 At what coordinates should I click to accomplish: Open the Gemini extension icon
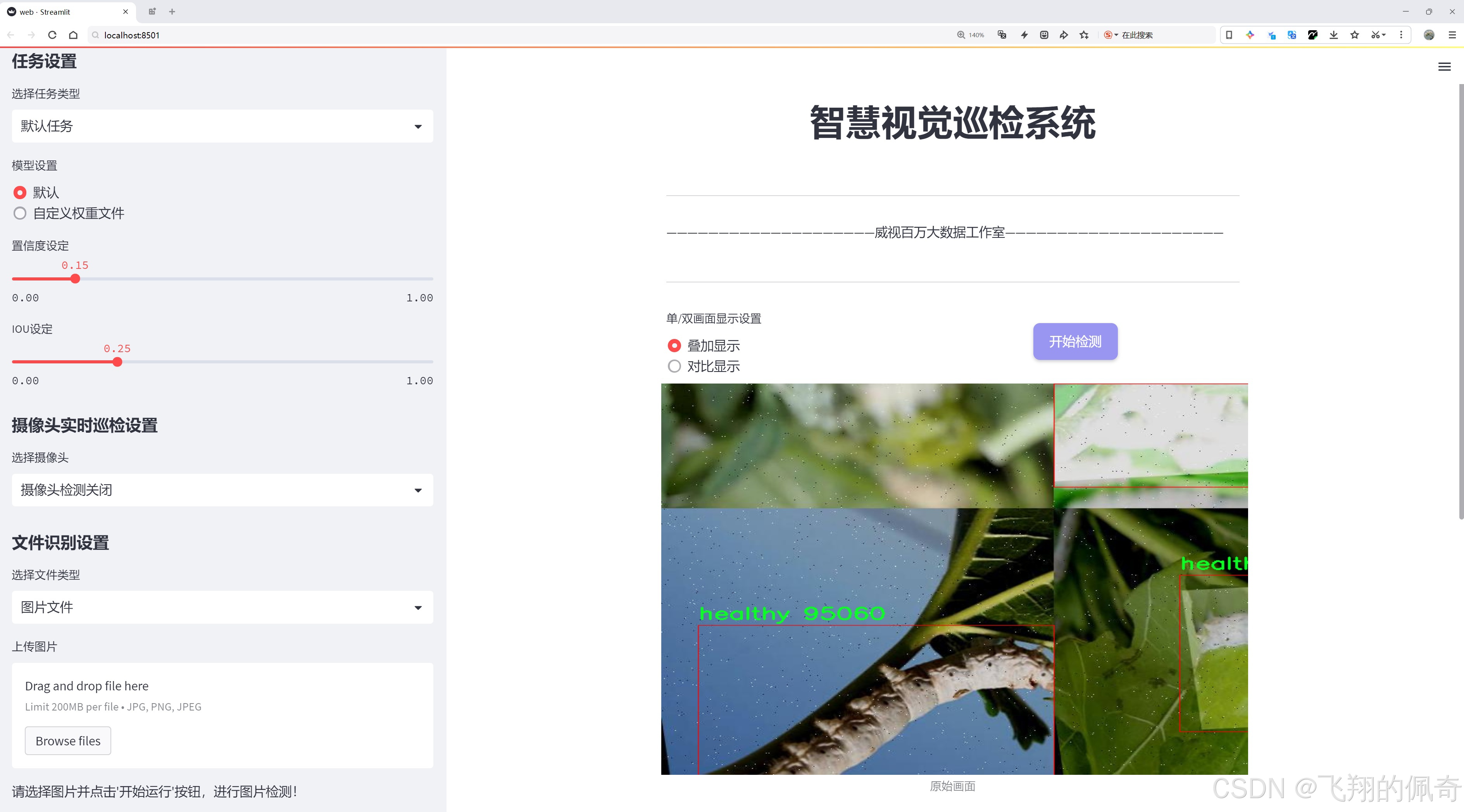[1250, 34]
